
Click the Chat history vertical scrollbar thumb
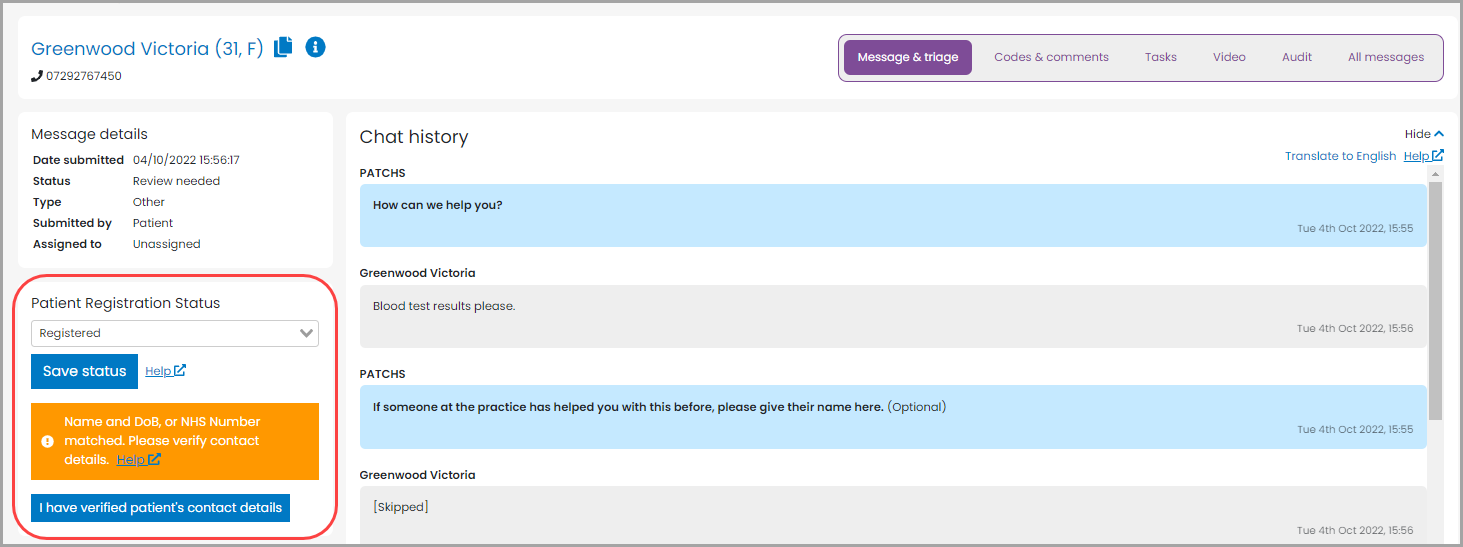(1435, 300)
